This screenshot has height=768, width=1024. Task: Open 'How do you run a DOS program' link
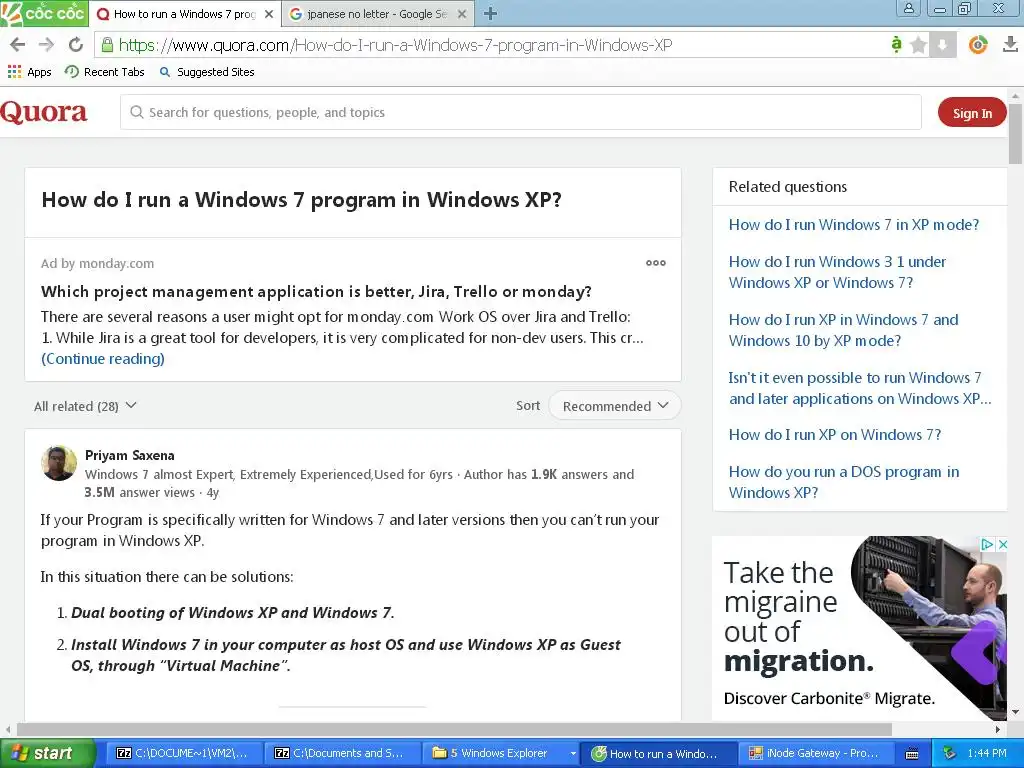point(844,482)
